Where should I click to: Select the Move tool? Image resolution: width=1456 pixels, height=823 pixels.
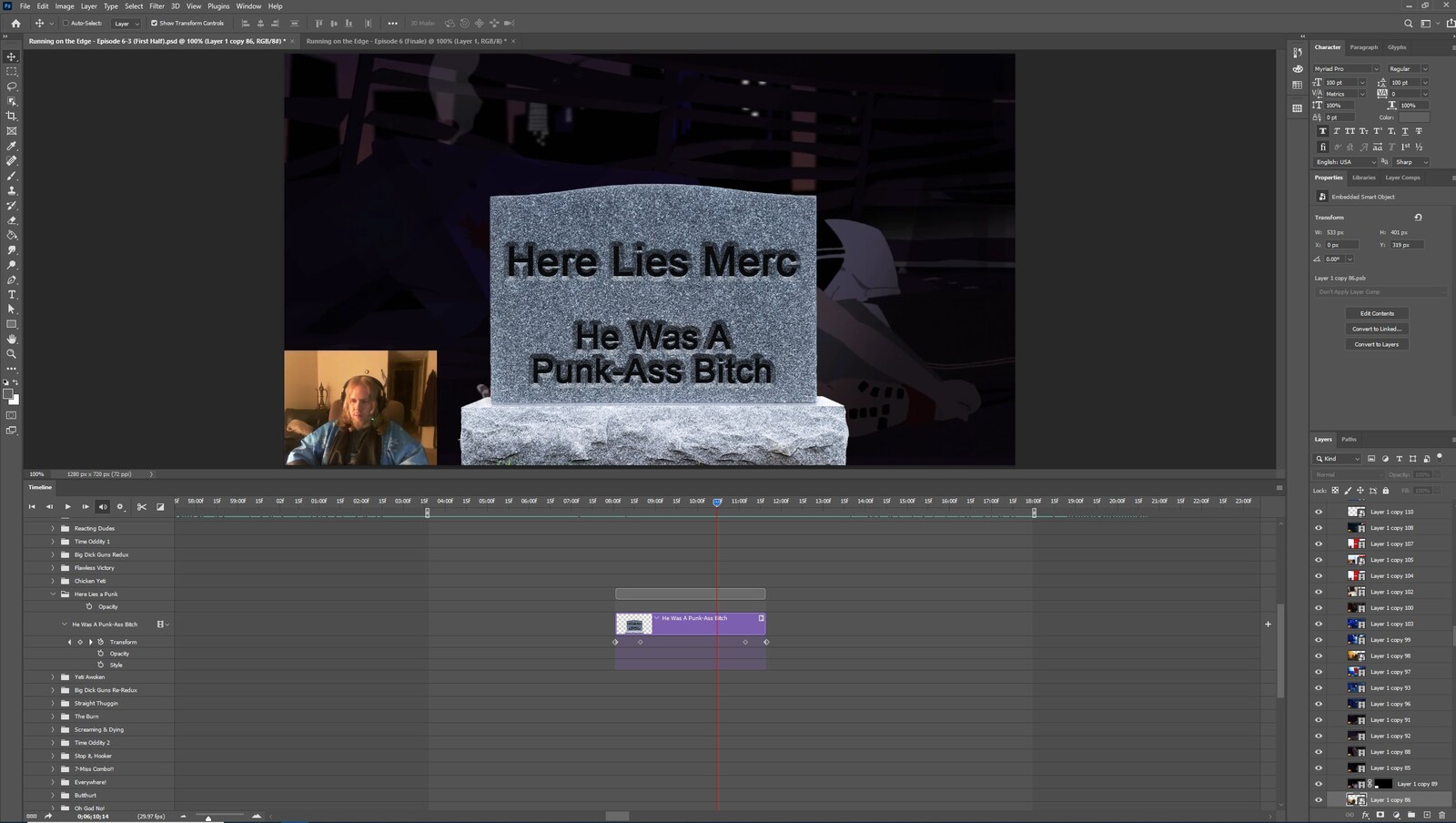[x=12, y=56]
